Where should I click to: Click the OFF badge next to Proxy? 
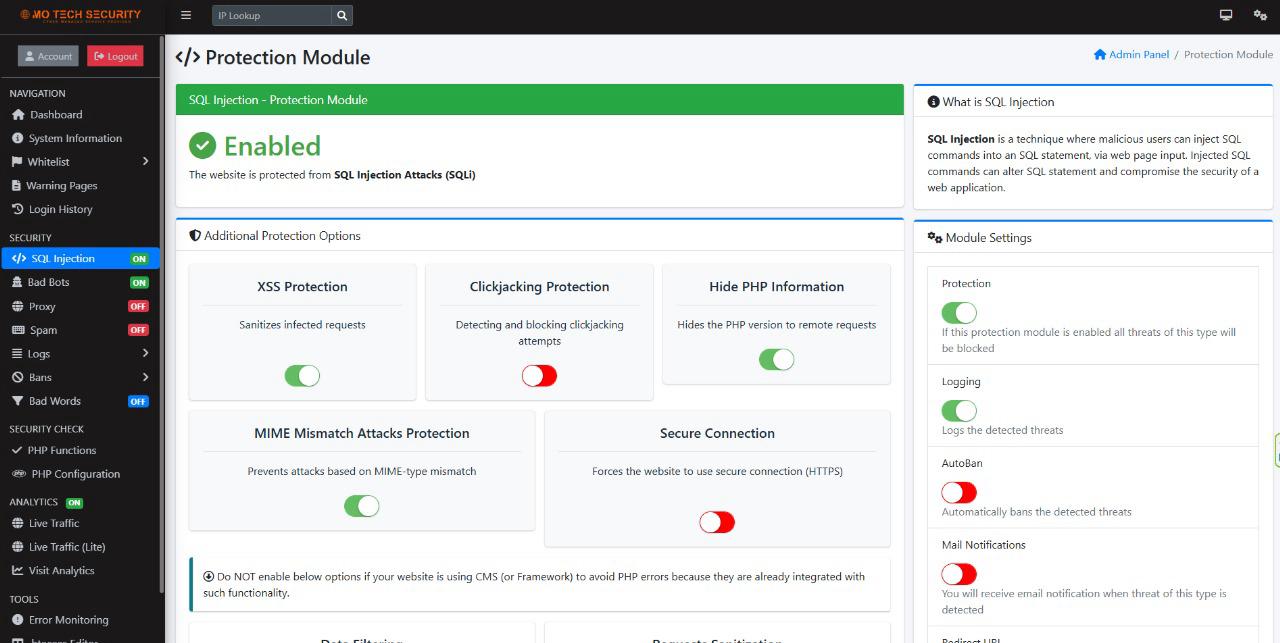coord(138,306)
